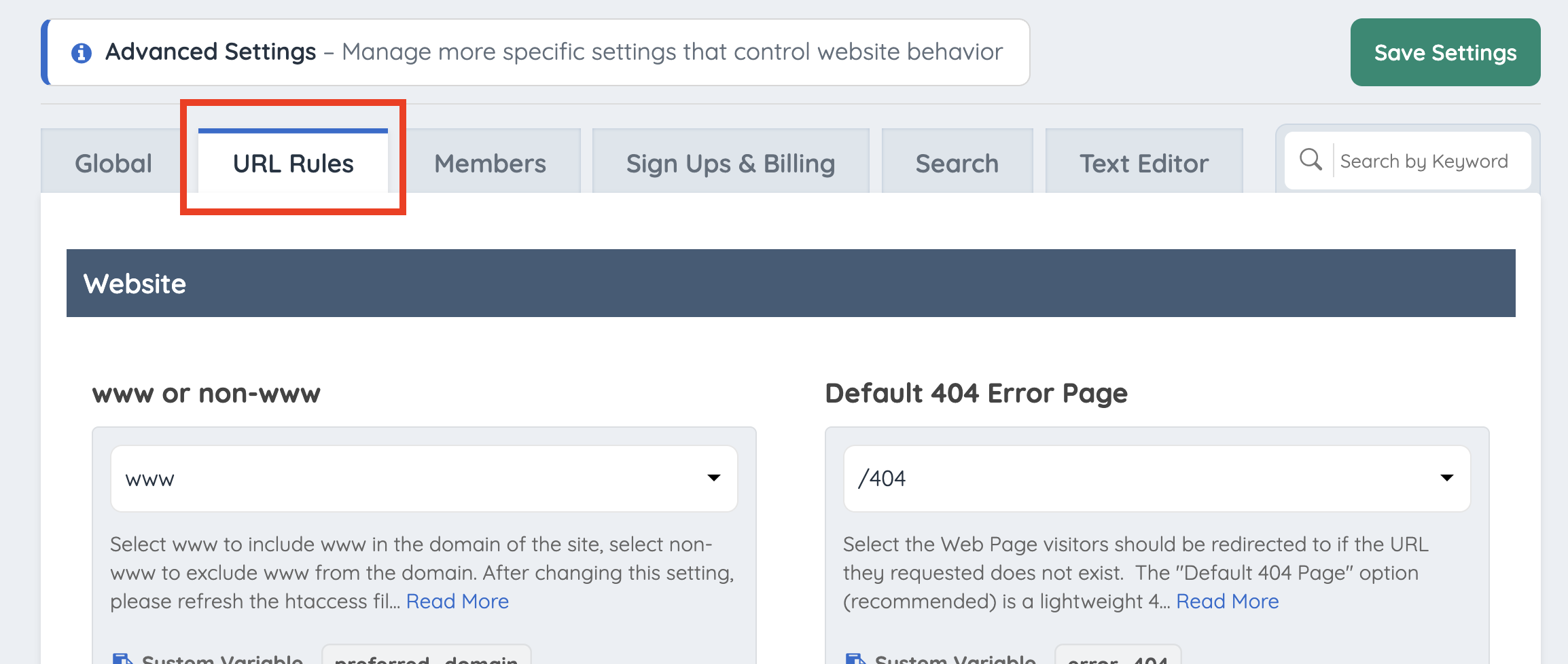This screenshot has width=1568, height=664.
Task: Open the Default 404 Error Page dropdown
Action: pyautogui.click(x=1157, y=479)
